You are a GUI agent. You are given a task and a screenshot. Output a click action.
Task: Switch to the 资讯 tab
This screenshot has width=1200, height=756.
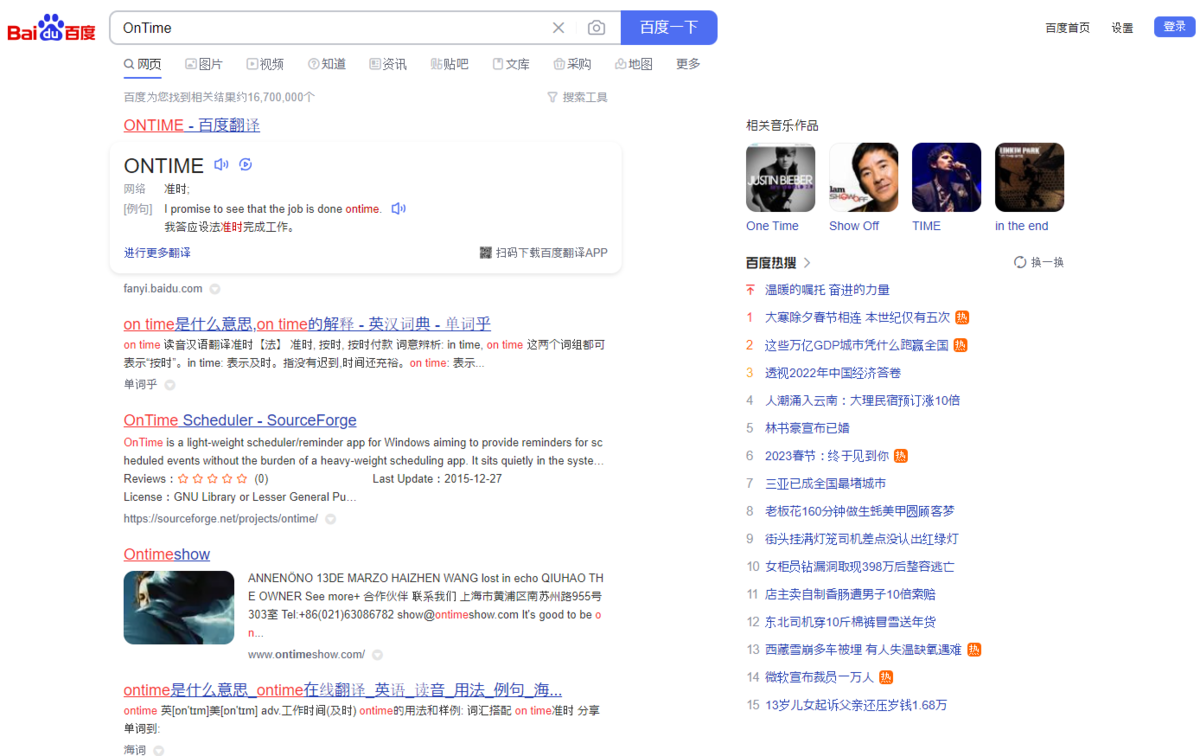[x=388, y=64]
